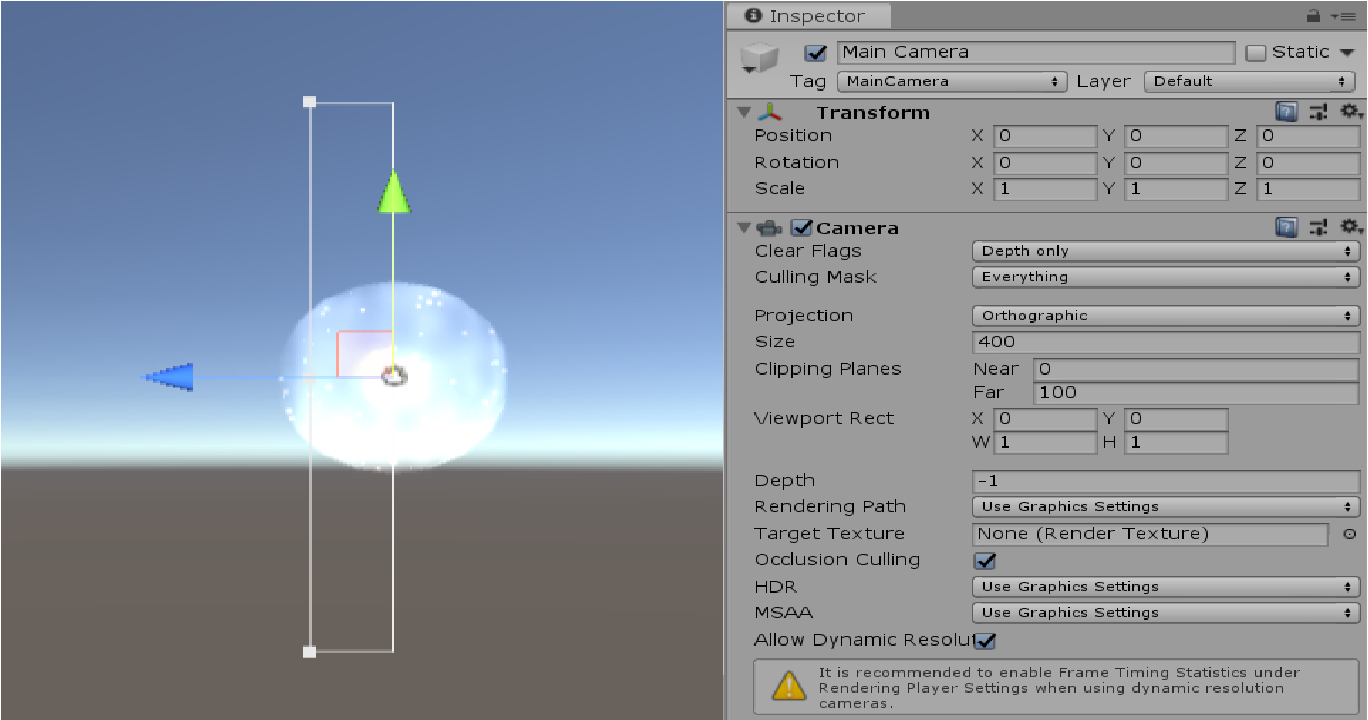
Task: Open Transform documentation via help icon
Action: coord(1287,112)
